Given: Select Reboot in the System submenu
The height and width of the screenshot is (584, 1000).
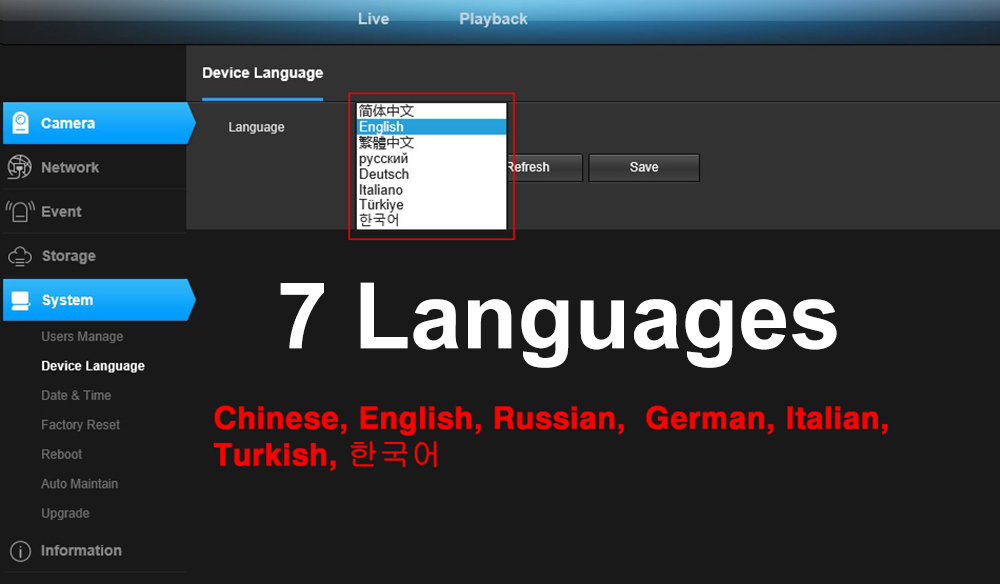Looking at the screenshot, I should click(x=62, y=454).
